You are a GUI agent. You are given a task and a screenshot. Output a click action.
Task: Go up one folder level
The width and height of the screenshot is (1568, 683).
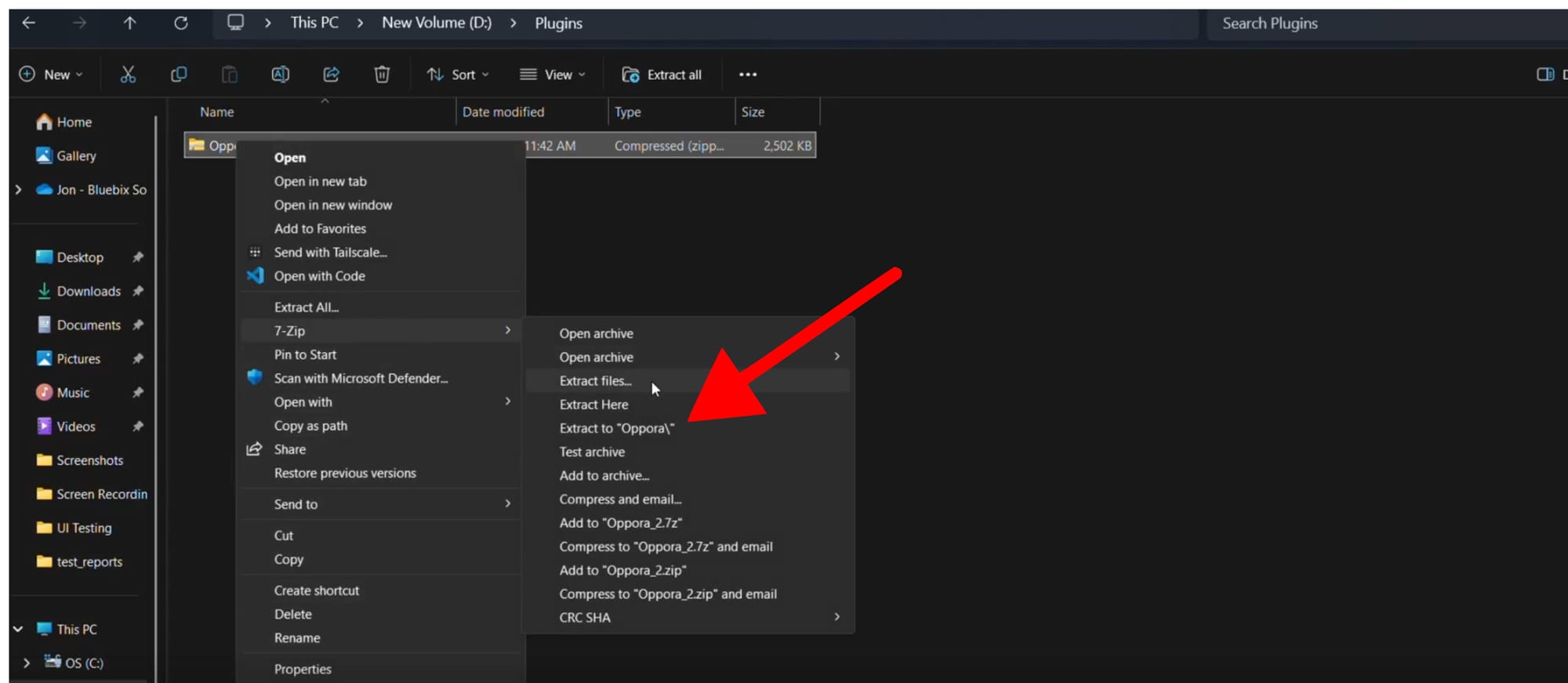click(x=129, y=23)
